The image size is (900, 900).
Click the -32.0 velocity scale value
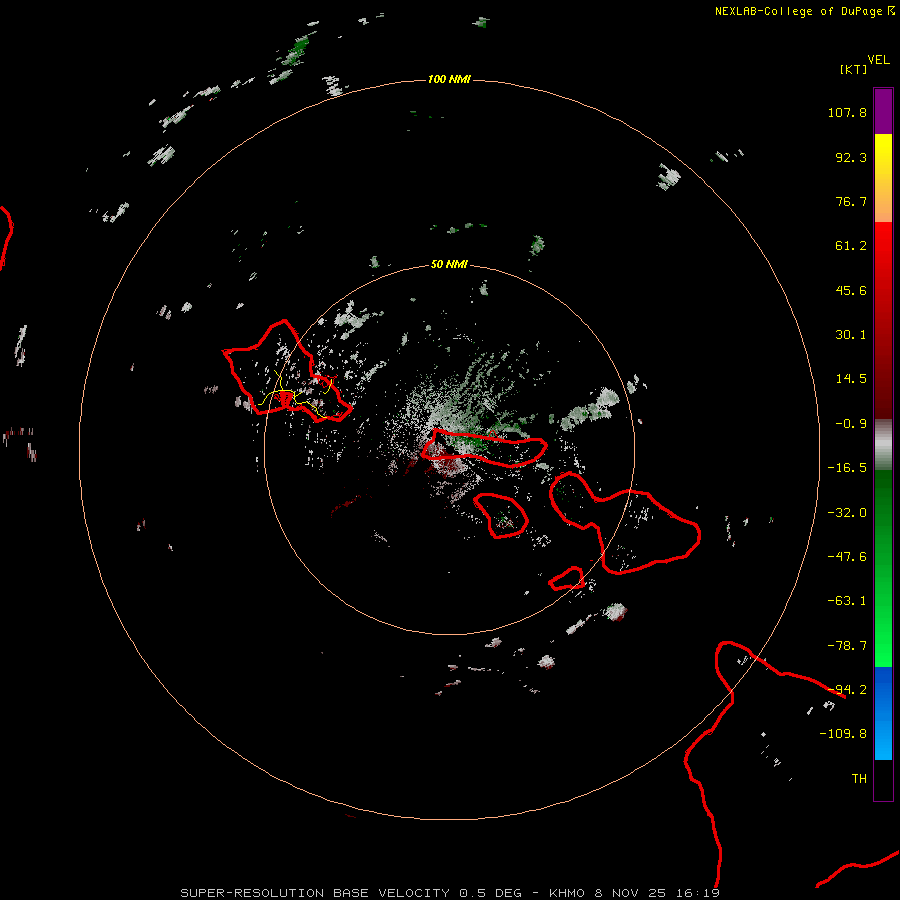click(x=847, y=513)
